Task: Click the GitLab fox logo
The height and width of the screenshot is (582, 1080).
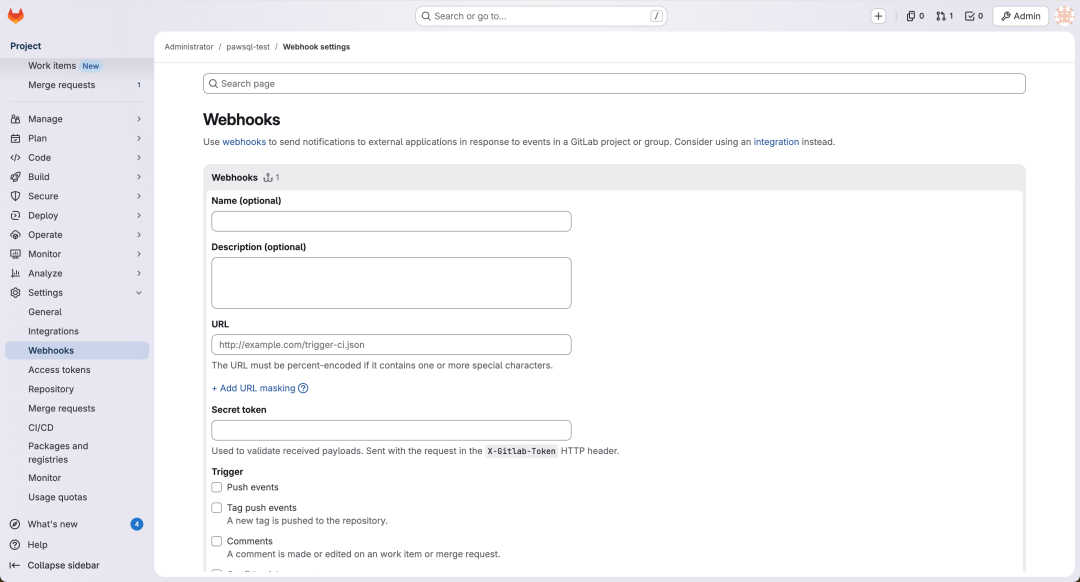Action: point(16,15)
